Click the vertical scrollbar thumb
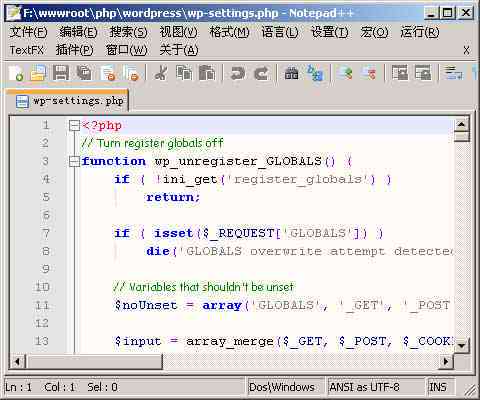The width and height of the screenshot is (480, 400). coord(462,137)
